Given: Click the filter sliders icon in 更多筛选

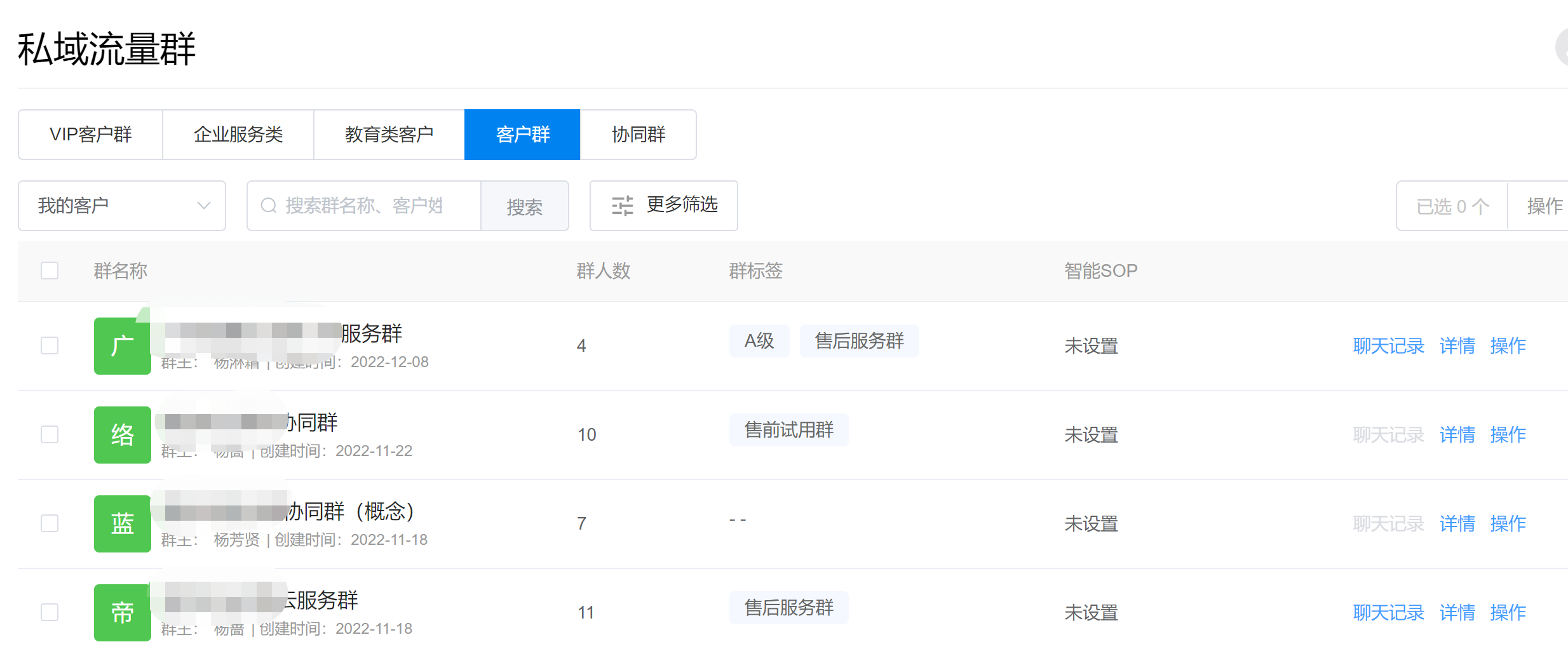Looking at the screenshot, I should (x=622, y=206).
